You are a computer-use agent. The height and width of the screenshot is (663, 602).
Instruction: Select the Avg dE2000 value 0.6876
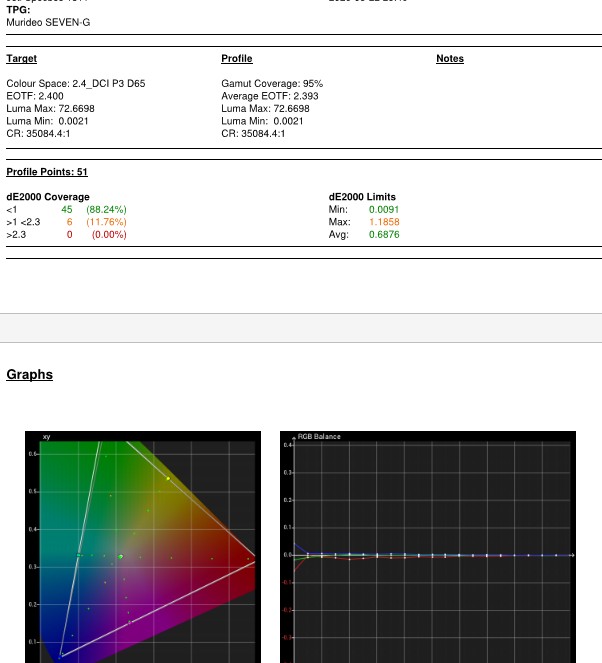pyautogui.click(x=383, y=235)
